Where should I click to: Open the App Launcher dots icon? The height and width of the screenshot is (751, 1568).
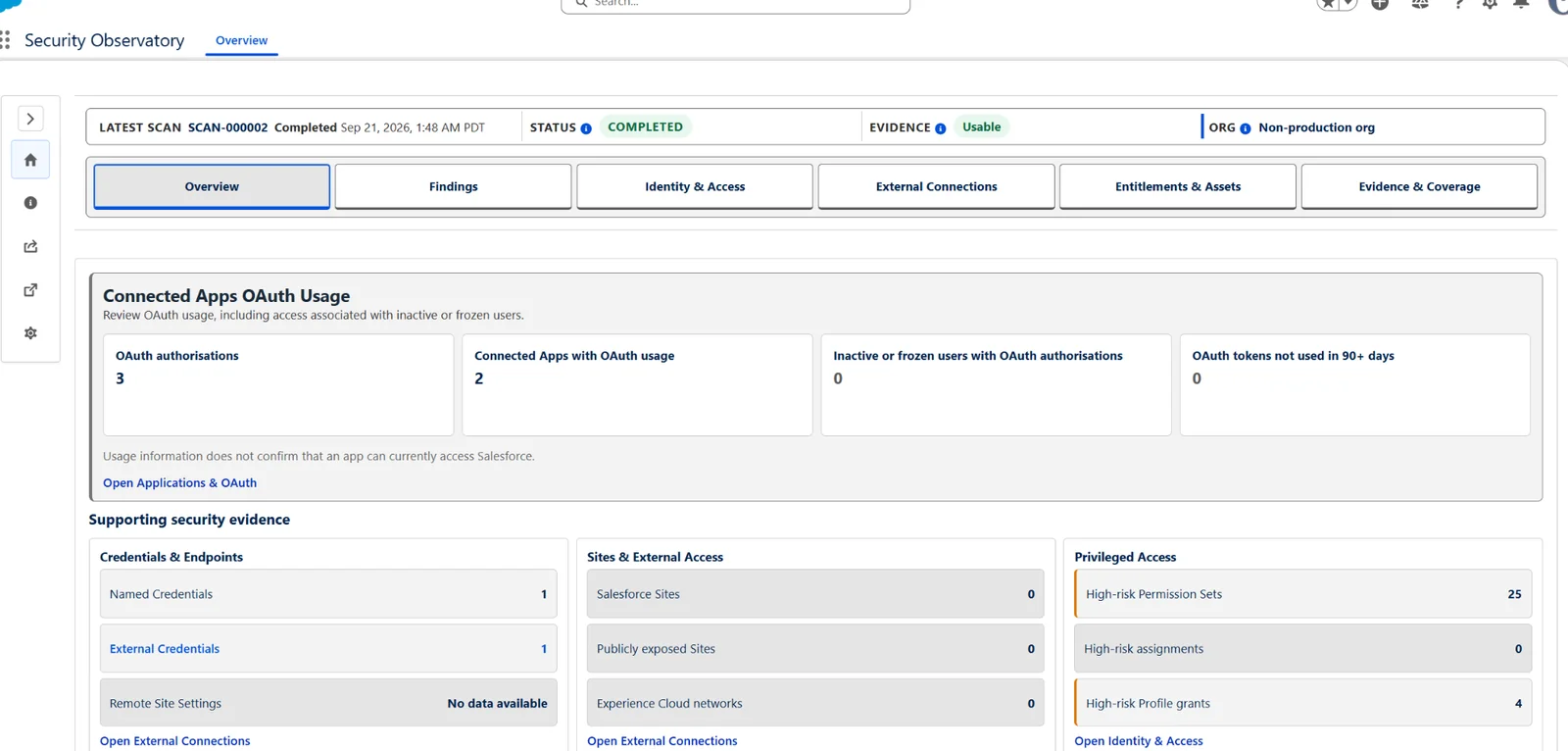pos(6,40)
